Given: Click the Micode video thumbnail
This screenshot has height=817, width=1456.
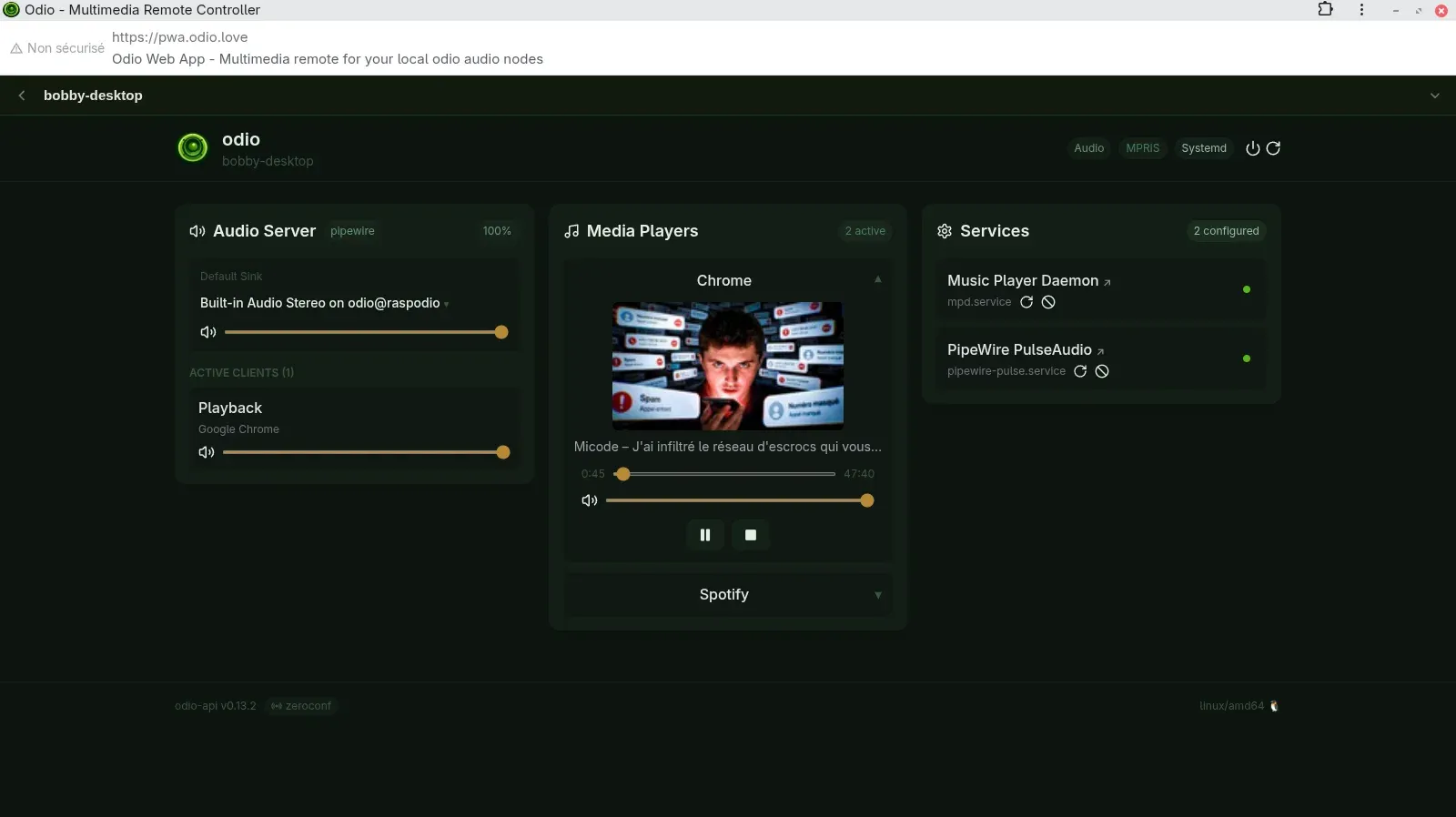Looking at the screenshot, I should [x=728, y=366].
